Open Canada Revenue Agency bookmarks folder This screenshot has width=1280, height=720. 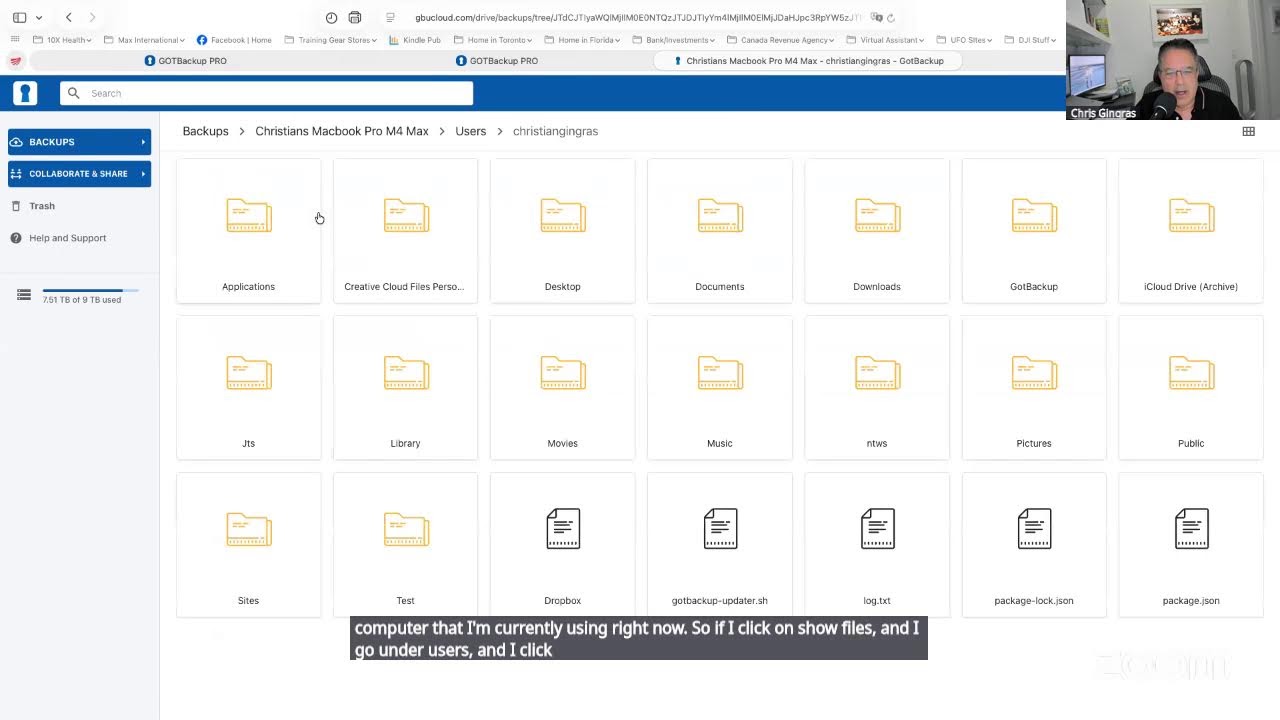[x=781, y=40]
